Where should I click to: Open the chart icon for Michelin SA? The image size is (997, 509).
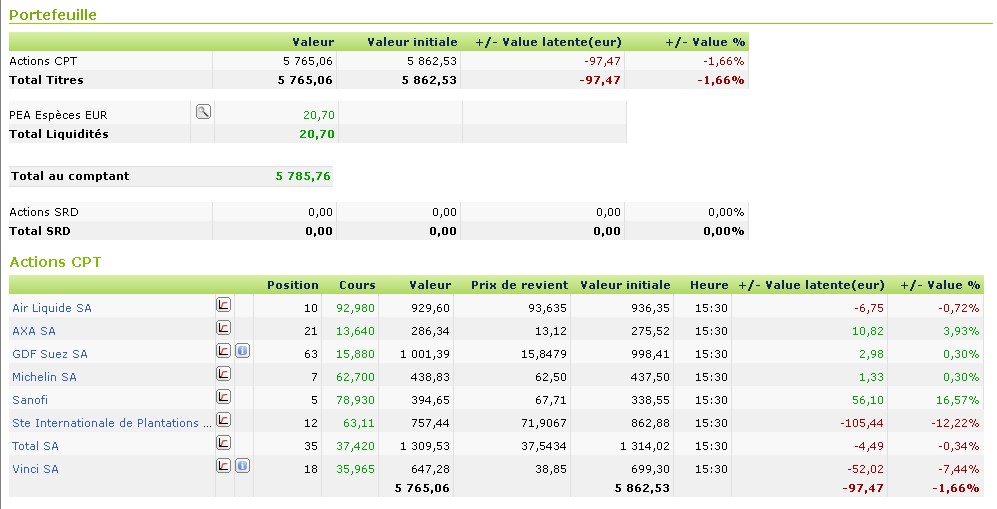[224, 374]
